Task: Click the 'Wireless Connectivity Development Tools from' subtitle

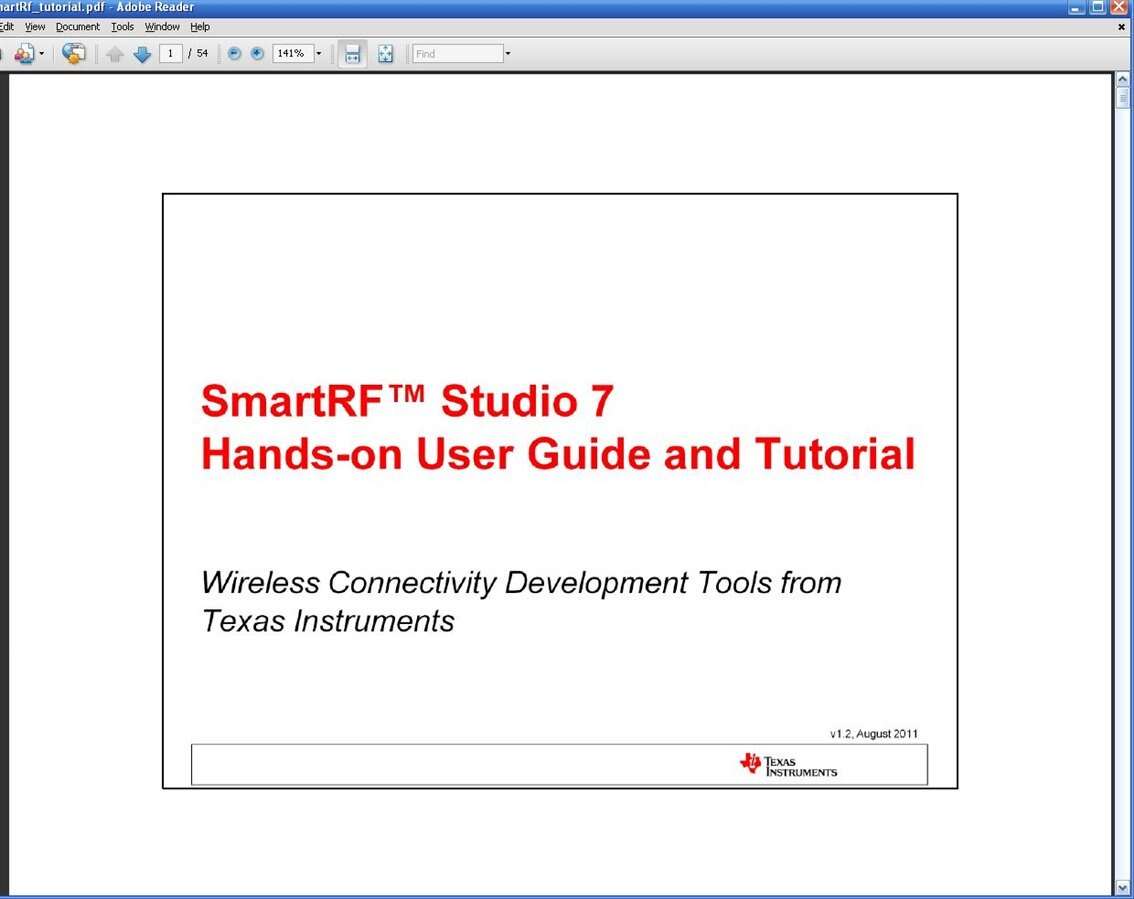Action: 521,583
